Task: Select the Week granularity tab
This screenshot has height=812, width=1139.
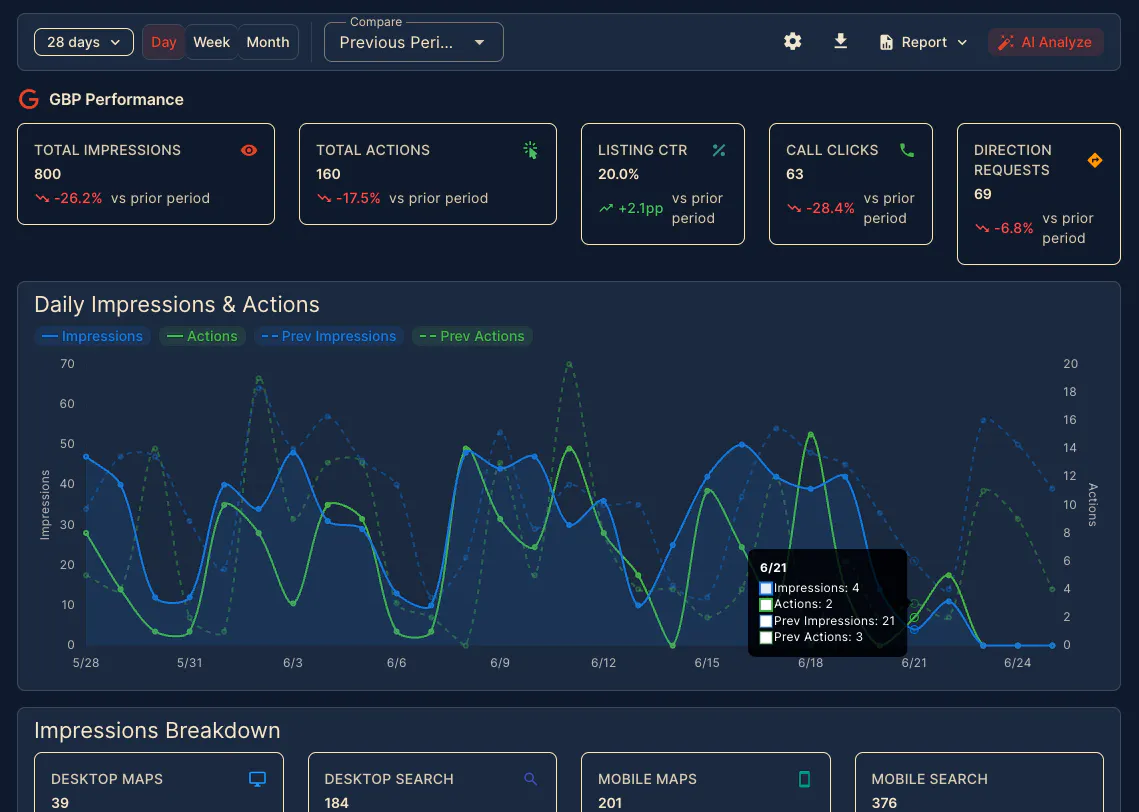Action: pyautogui.click(x=211, y=42)
